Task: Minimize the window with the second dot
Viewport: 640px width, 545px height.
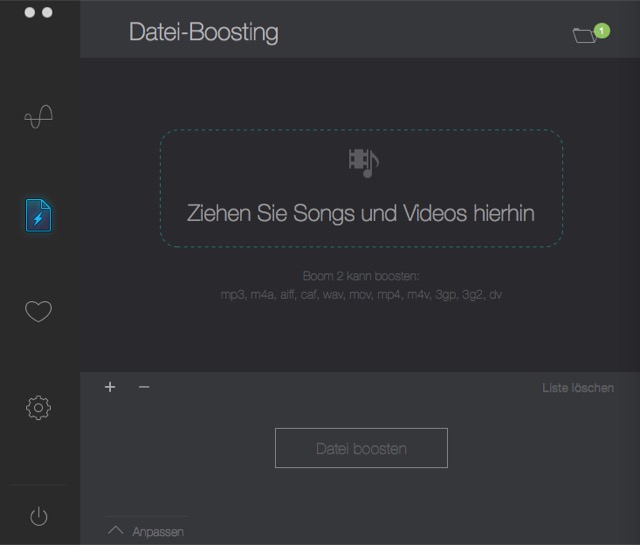Action: (x=47, y=13)
